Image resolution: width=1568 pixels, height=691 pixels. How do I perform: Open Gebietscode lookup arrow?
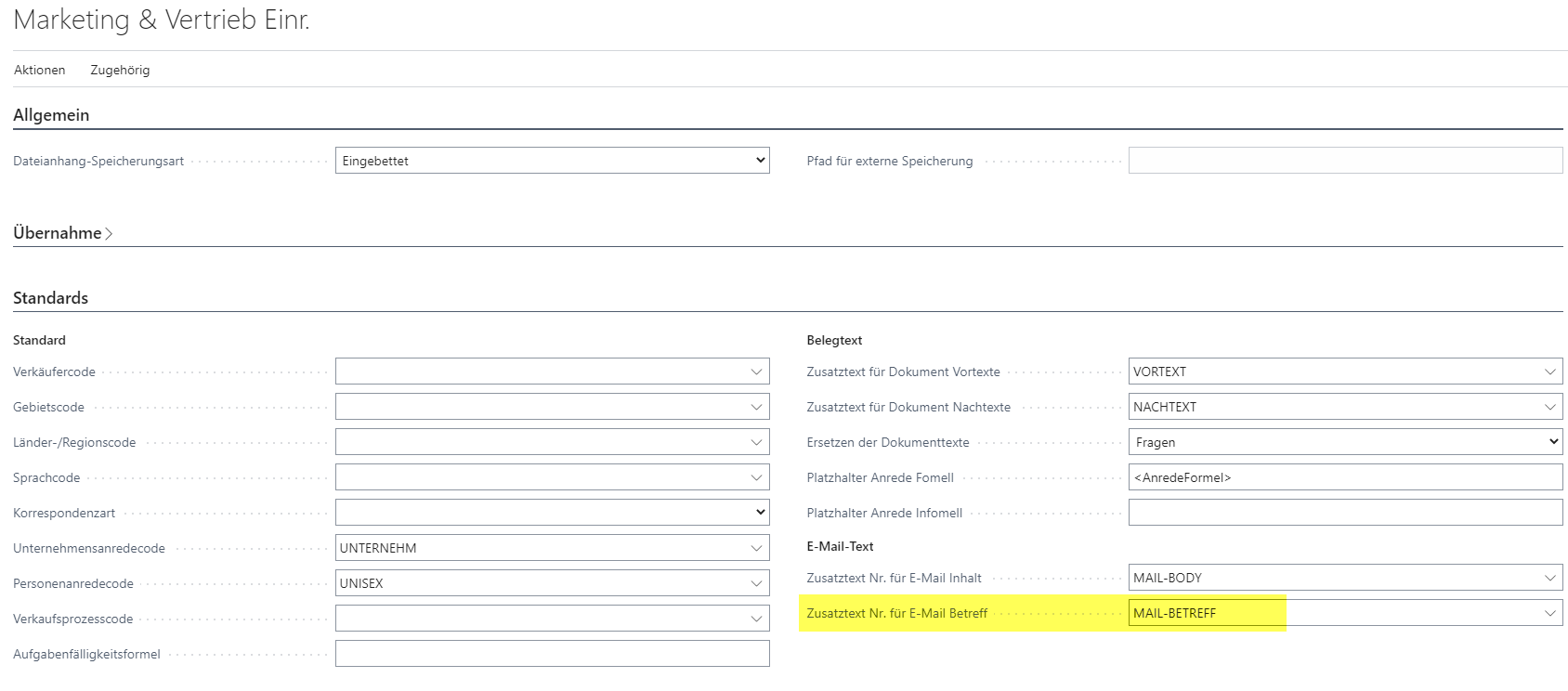point(756,407)
